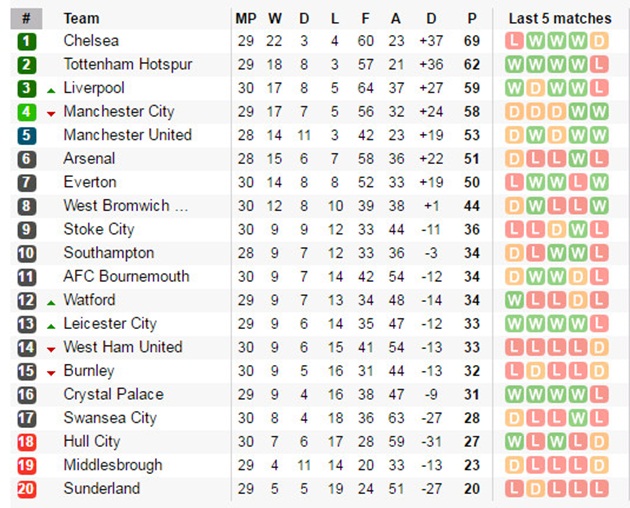The height and width of the screenshot is (508, 630).
Task: Click Manchester United's blue position 5 badge
Action: click(27, 135)
